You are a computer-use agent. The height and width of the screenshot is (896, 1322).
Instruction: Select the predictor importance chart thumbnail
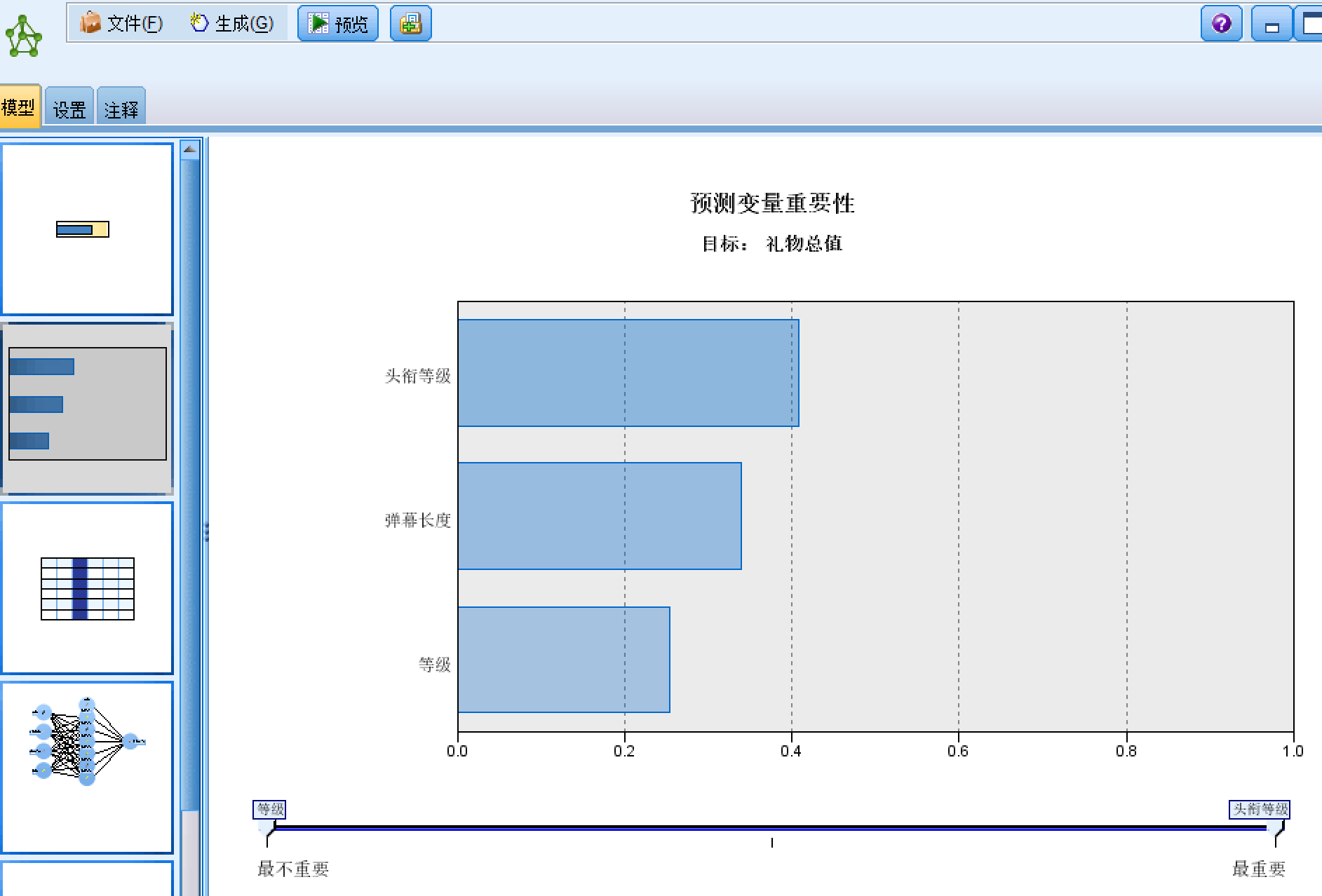[87, 409]
